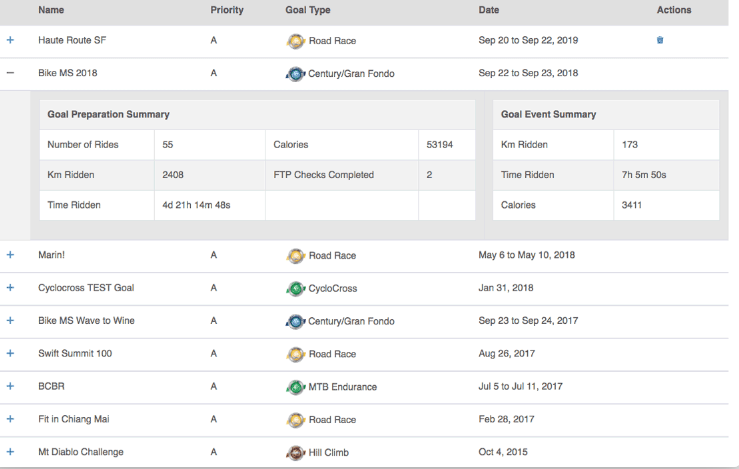Click the CycloCross goal type icon

click(295, 288)
